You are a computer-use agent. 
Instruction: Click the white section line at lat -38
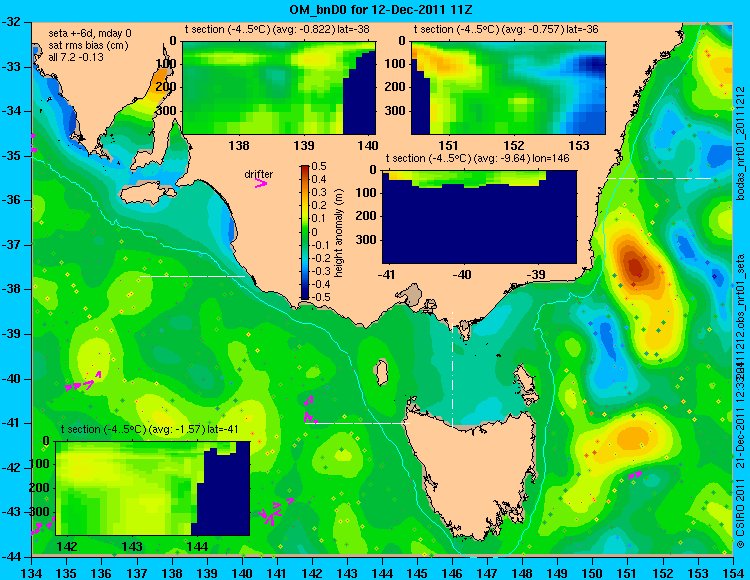tap(192, 276)
